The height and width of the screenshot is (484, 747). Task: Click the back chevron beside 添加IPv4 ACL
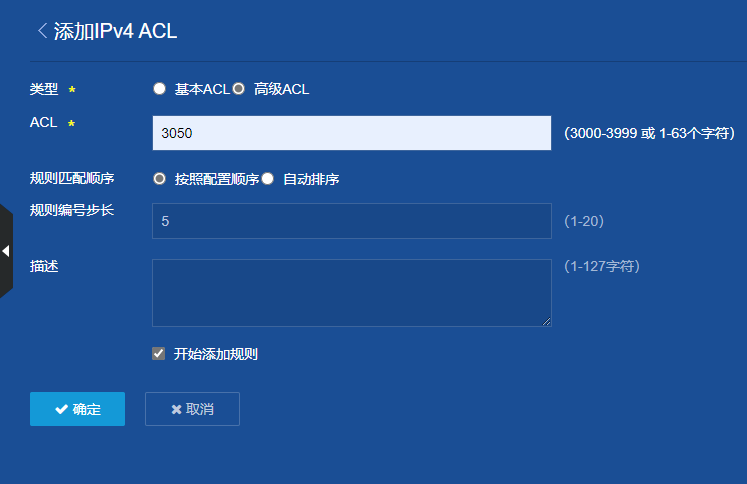pos(42,30)
